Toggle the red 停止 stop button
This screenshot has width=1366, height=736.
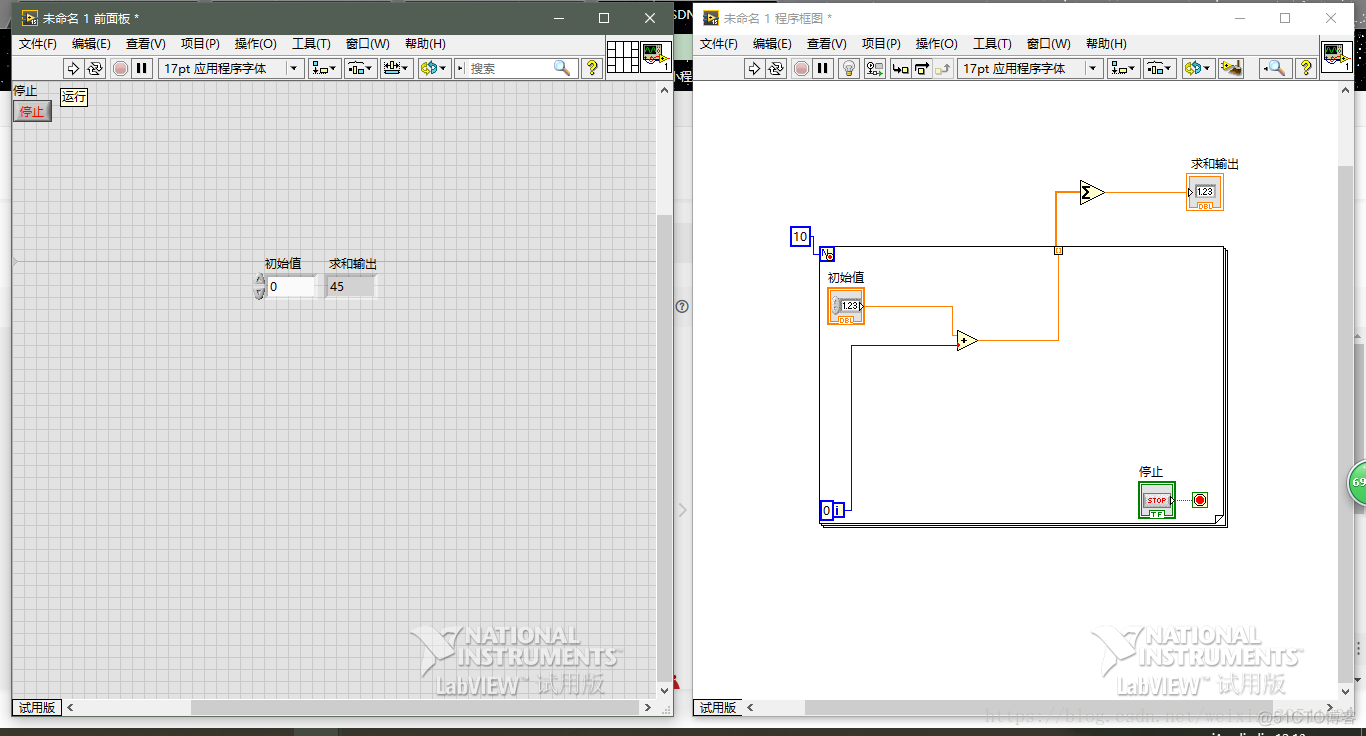click(x=32, y=111)
